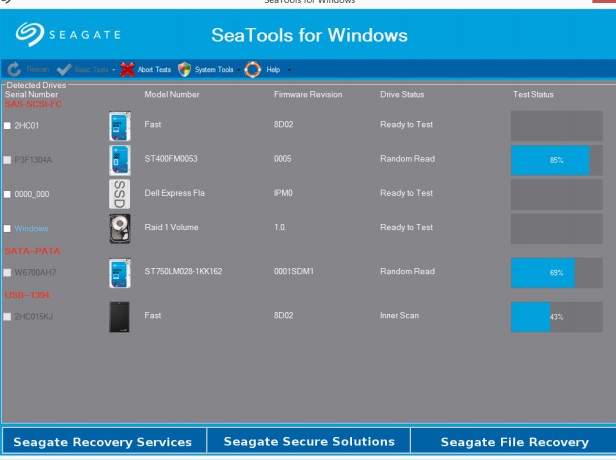Open the System Tools dropdown arrow
Image resolution: width=616 pixels, height=460 pixels.
(240, 70)
